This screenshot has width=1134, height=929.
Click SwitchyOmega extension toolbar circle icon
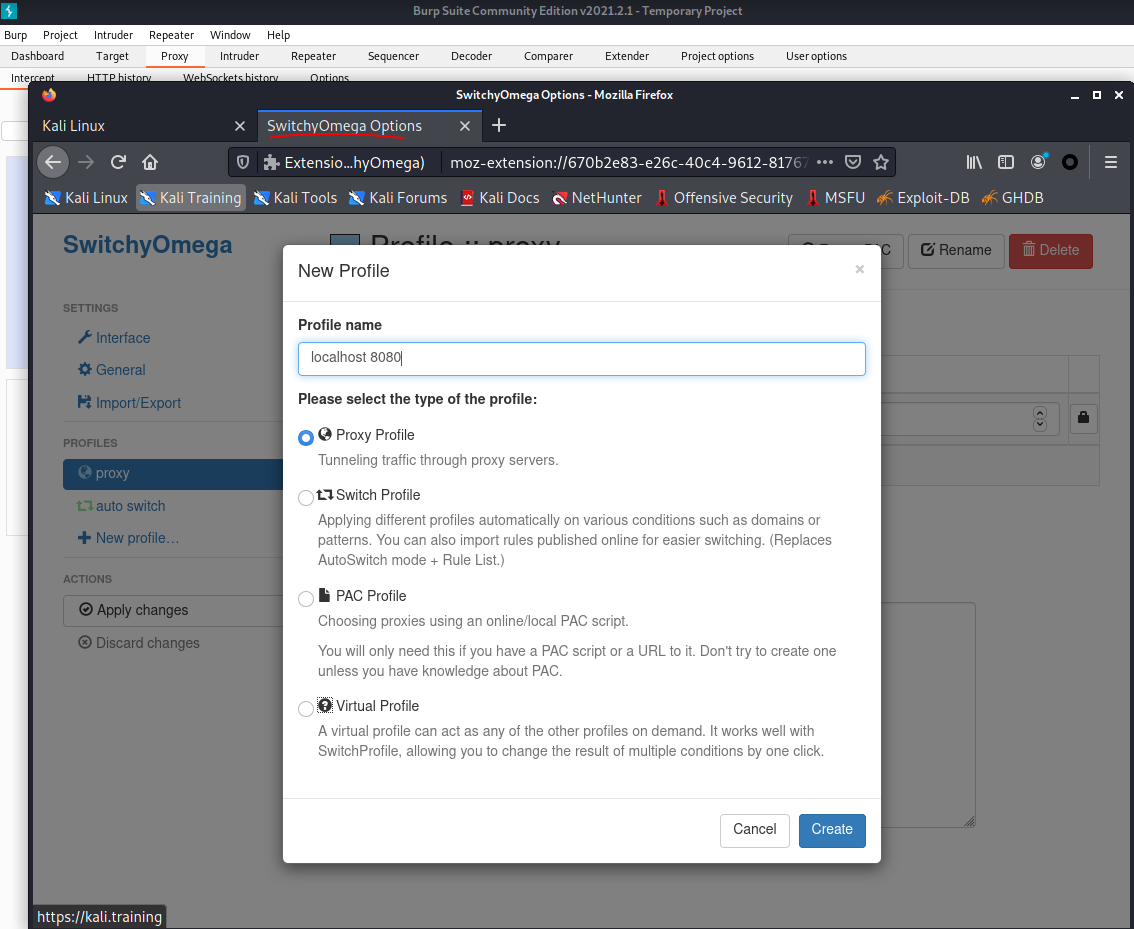pos(1070,162)
